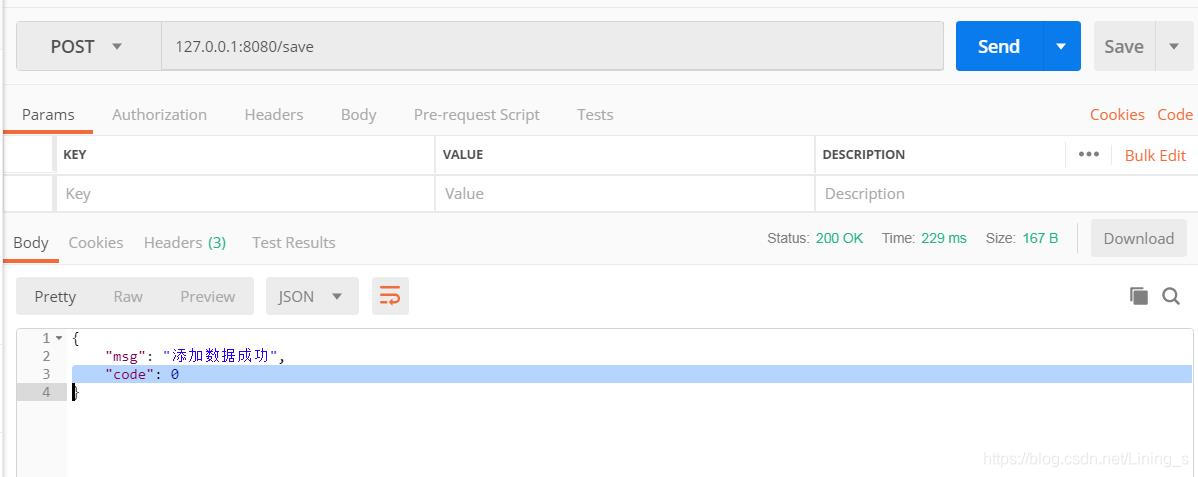Image resolution: width=1198 pixels, height=477 pixels.
Task: Toggle the line wrap icon
Action: pos(390,297)
